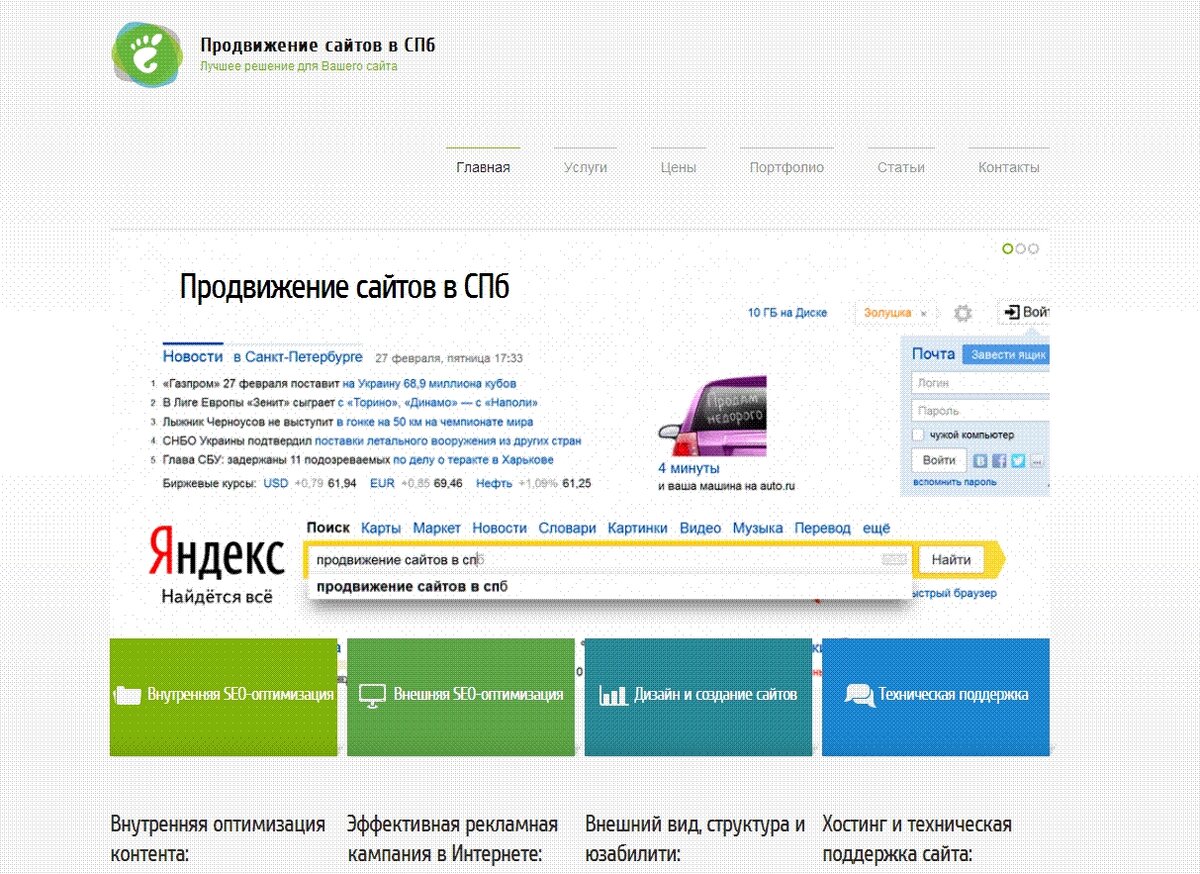This screenshot has height=874, width=1200.
Task: Switch to the Словари tab in Yandex
Action: [x=567, y=528]
